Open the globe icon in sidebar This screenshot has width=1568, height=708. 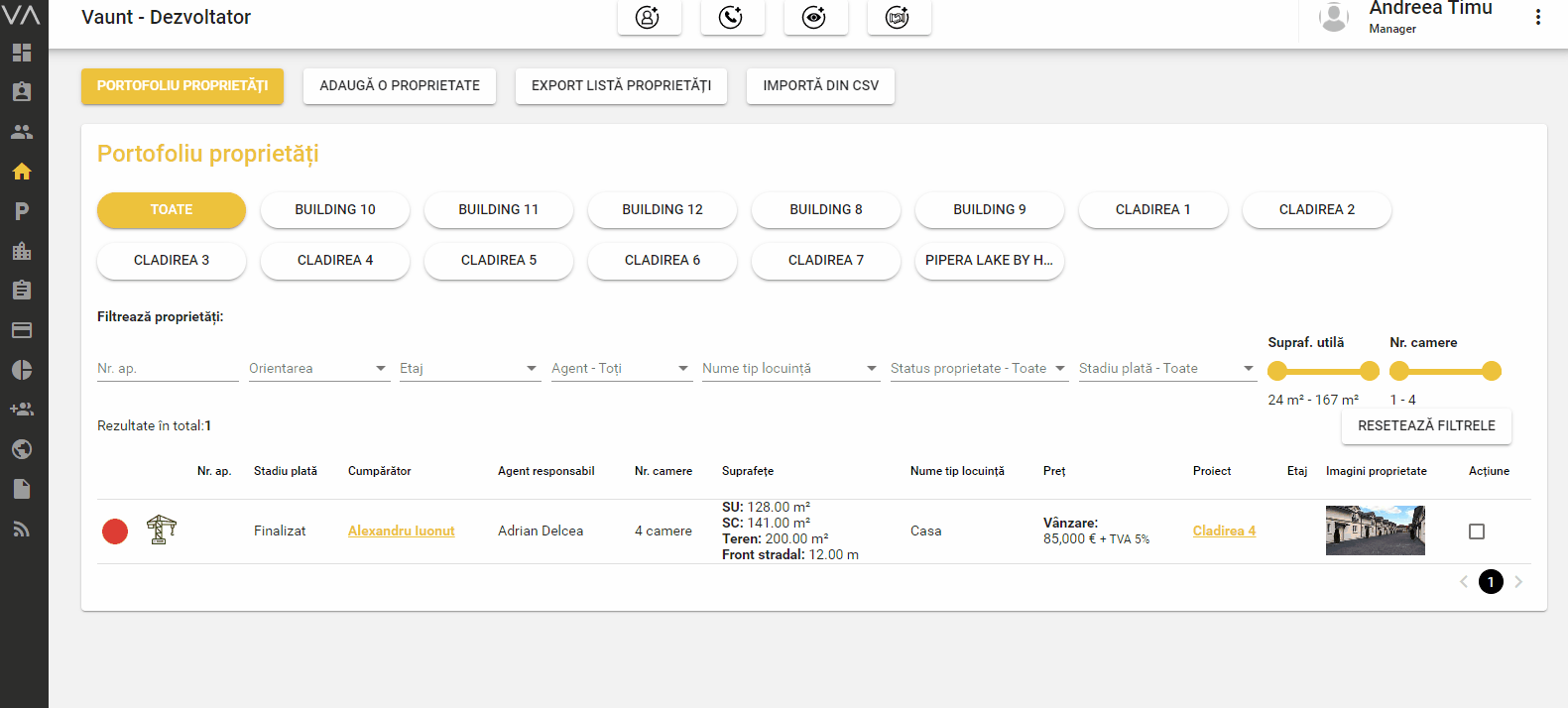click(x=22, y=449)
